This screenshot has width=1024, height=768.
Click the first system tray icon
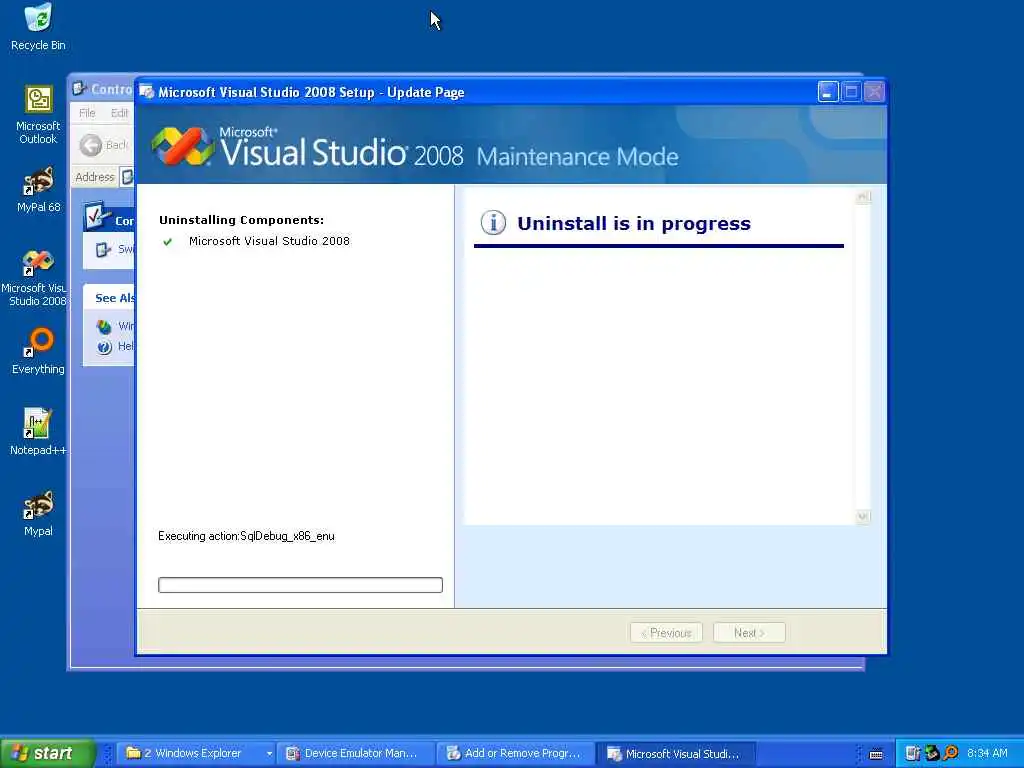pyautogui.click(x=912, y=754)
